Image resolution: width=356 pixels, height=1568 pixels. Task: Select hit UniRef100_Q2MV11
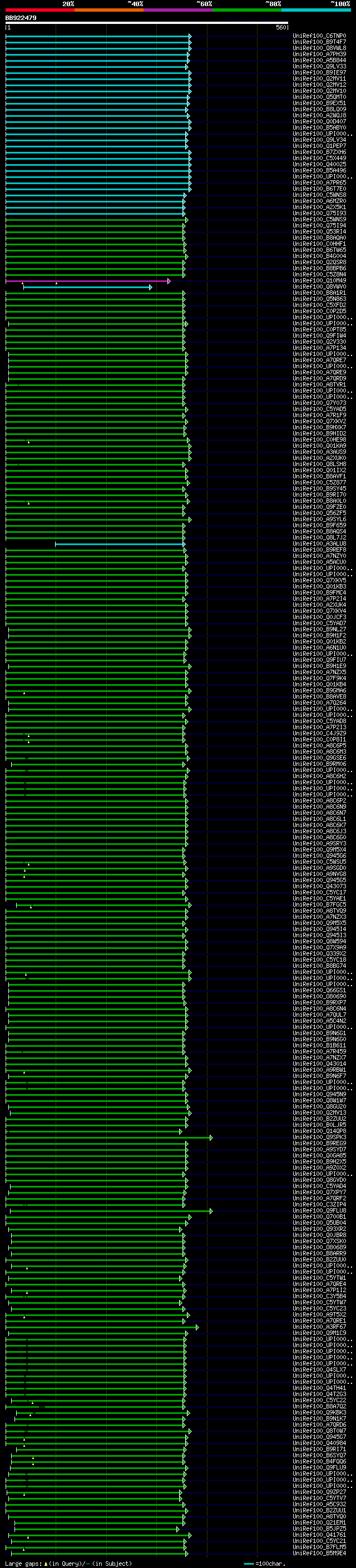(319, 78)
